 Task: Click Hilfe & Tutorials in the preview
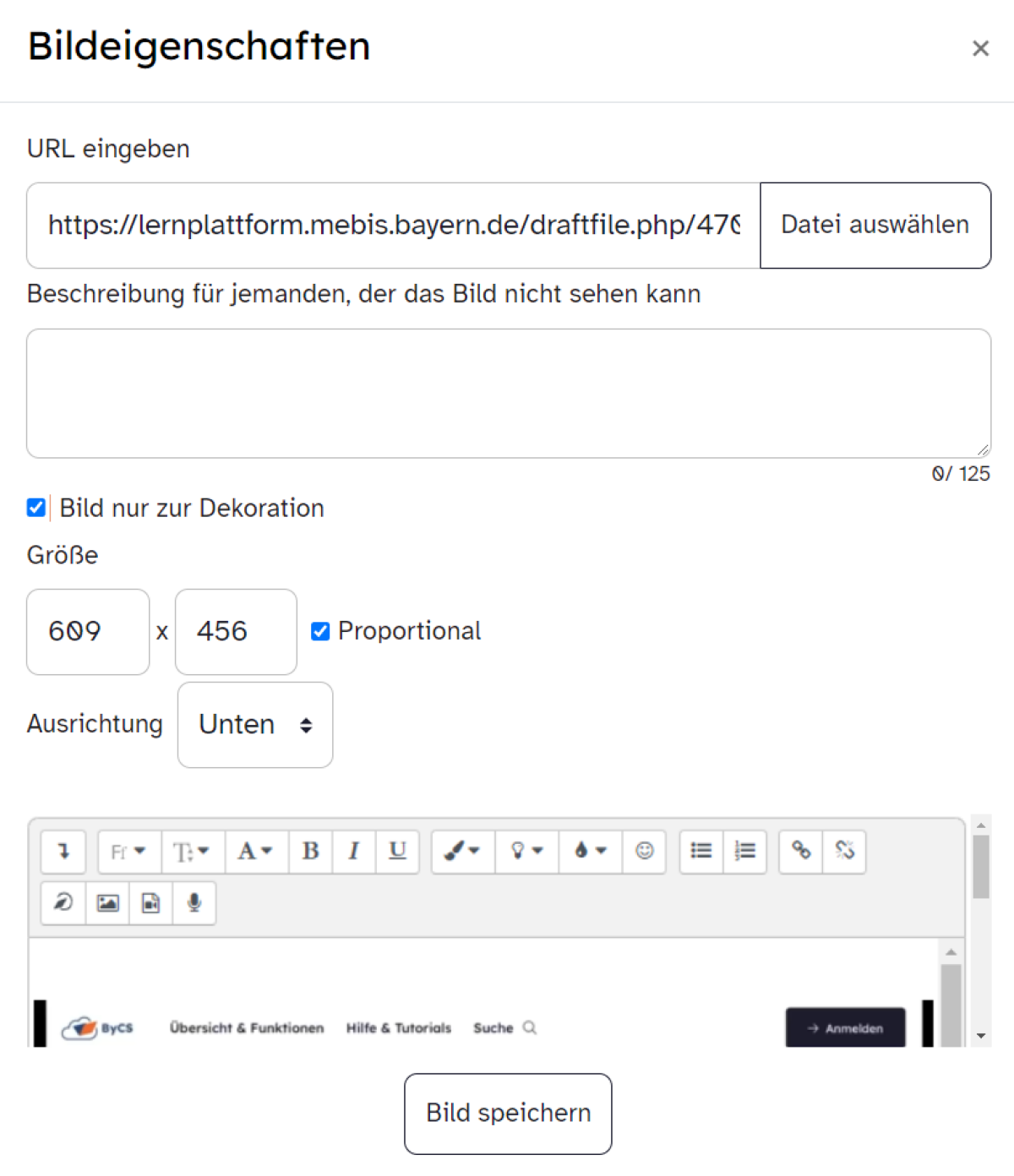[x=399, y=1028]
